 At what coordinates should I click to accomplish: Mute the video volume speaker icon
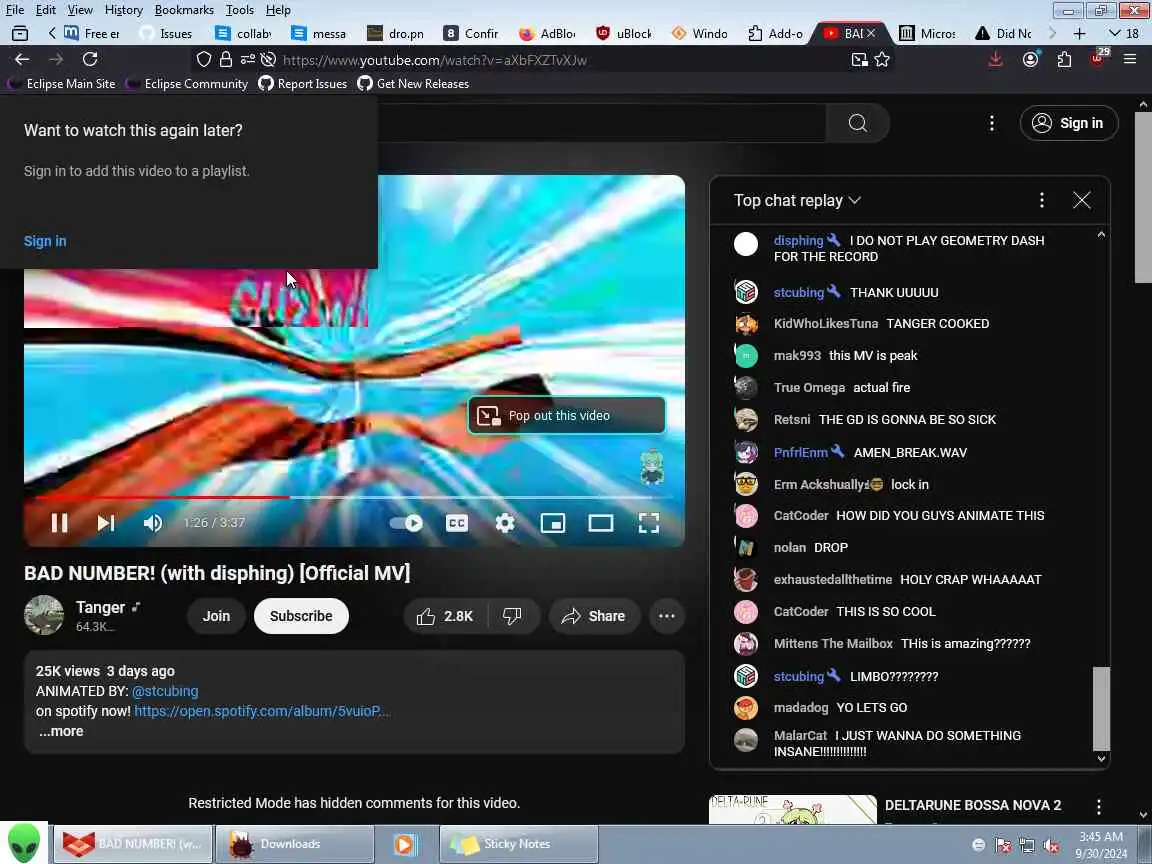point(153,522)
